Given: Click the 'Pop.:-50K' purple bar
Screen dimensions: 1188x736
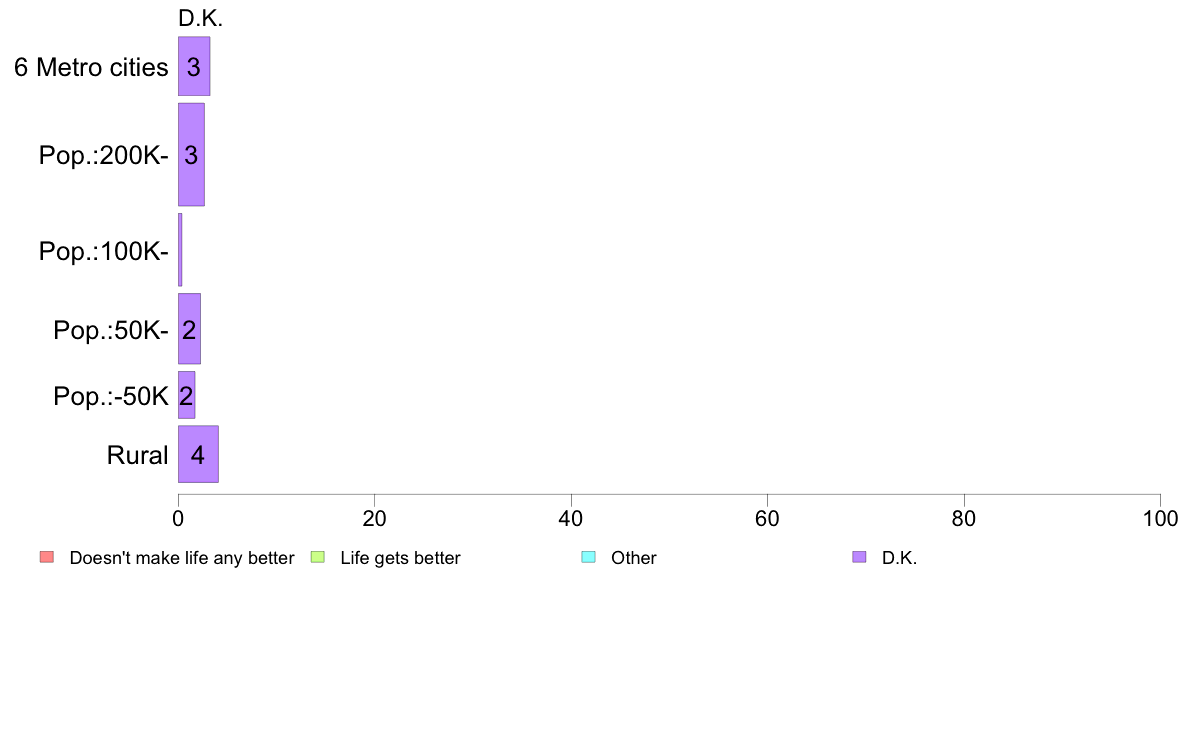Looking at the screenshot, I should (x=186, y=395).
